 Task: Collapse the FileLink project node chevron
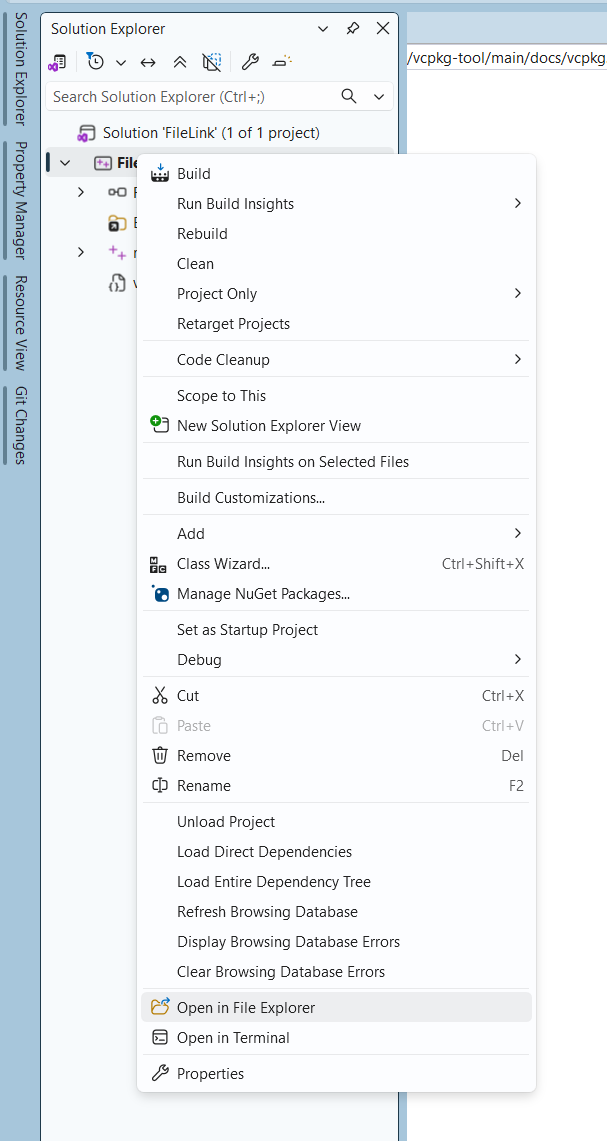[65, 163]
